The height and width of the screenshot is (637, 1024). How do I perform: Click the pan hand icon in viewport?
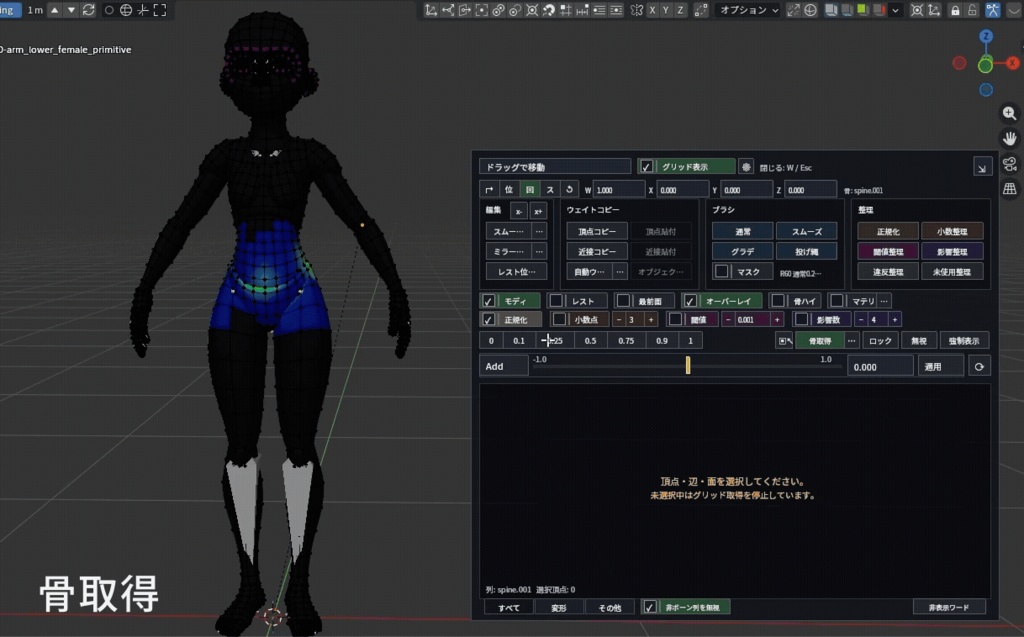[1010, 139]
